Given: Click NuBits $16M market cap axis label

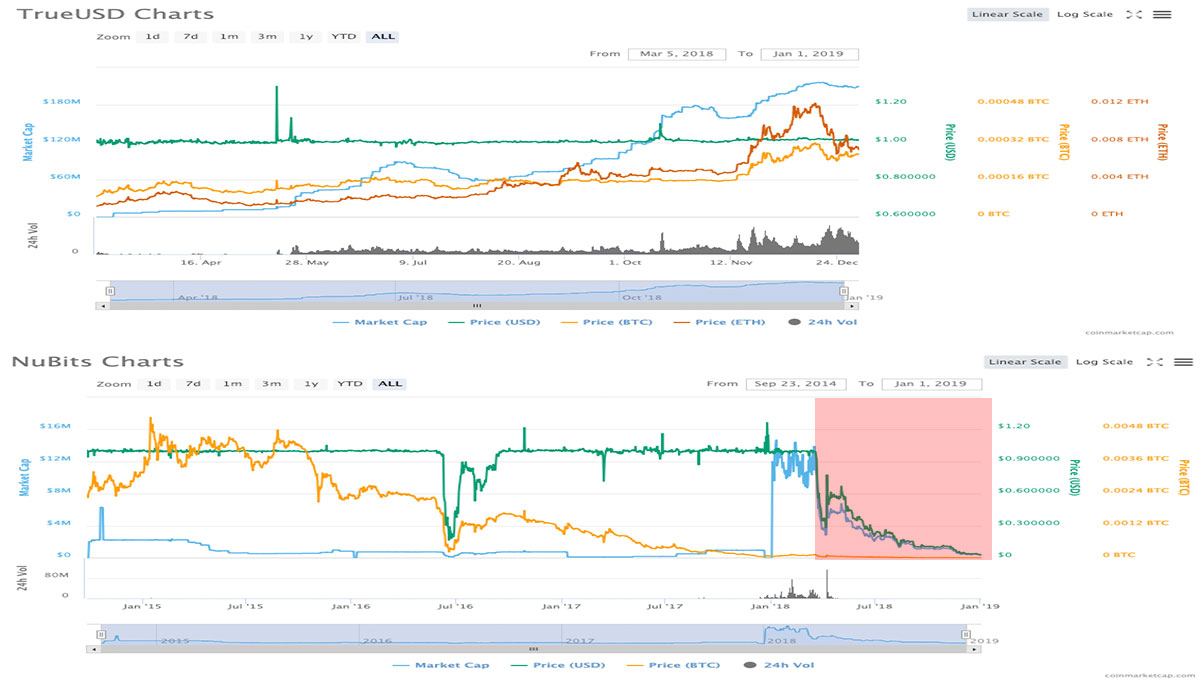Looking at the screenshot, I should click(x=55, y=426).
